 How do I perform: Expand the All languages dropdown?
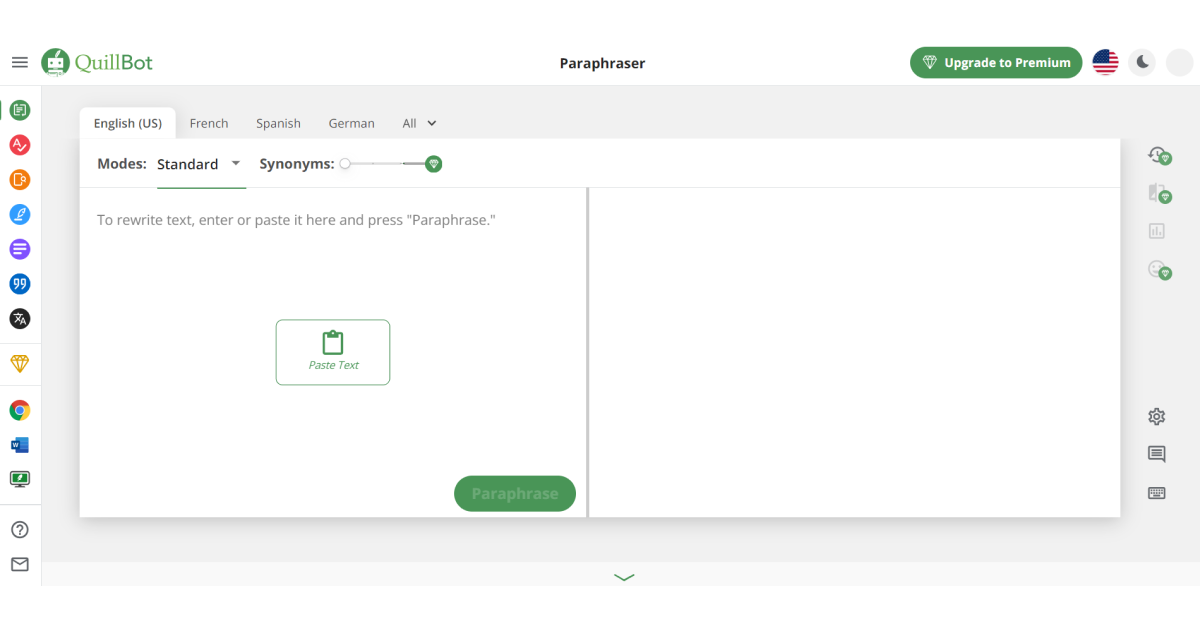420,123
